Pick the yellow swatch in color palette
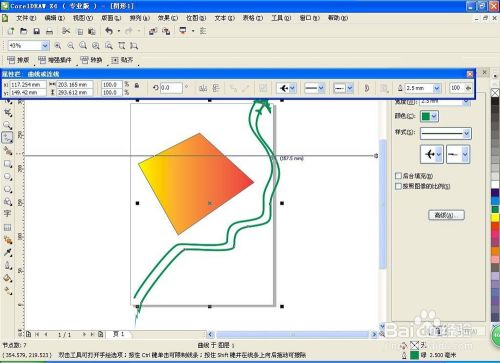 pos(495,218)
